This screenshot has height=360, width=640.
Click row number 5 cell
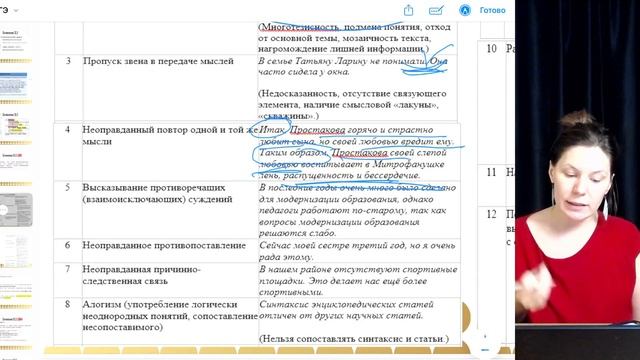[67, 187]
